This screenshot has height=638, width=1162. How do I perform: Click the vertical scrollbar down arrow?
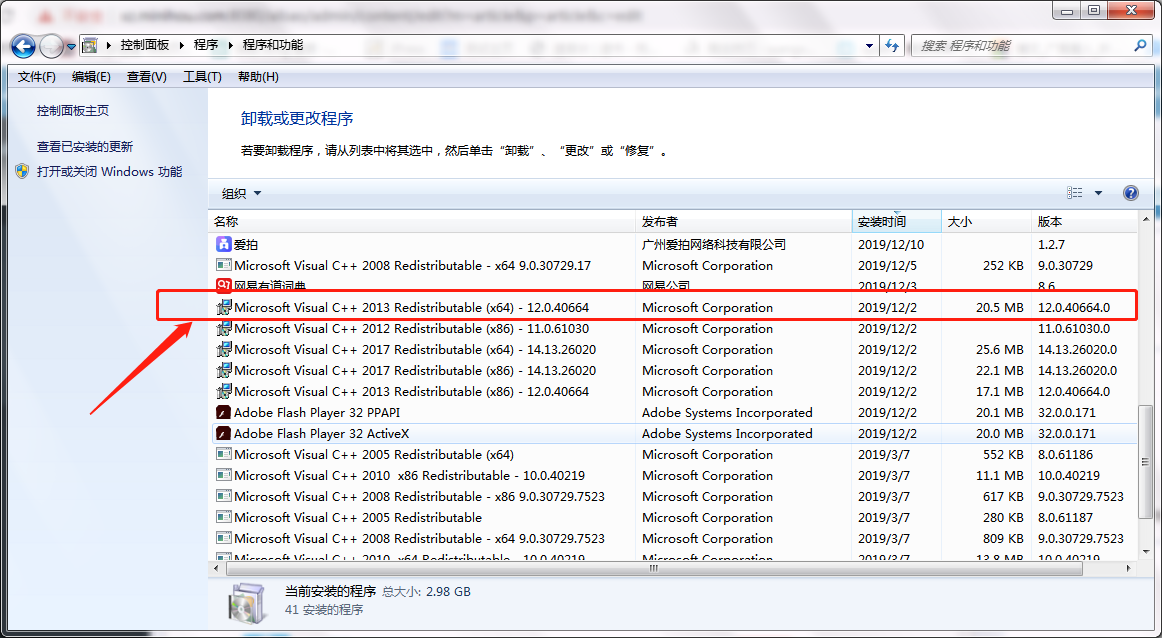(x=1147, y=550)
